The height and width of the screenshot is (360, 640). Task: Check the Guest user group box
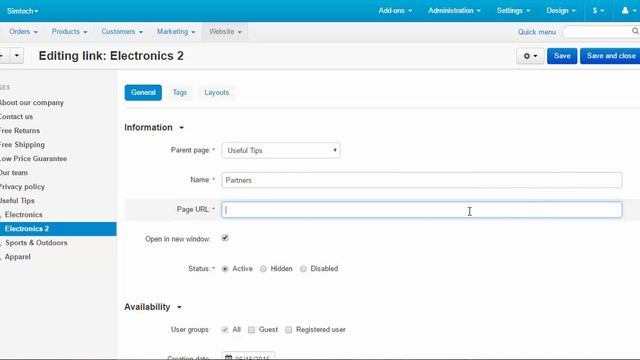(251, 330)
